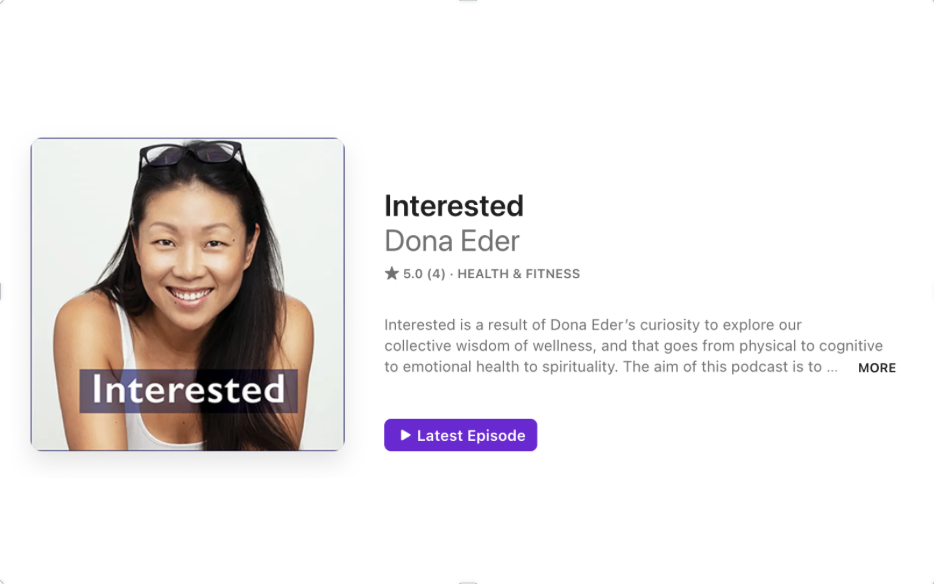Click the star rating icon
Viewport: 934px width, 584px height.
point(391,274)
